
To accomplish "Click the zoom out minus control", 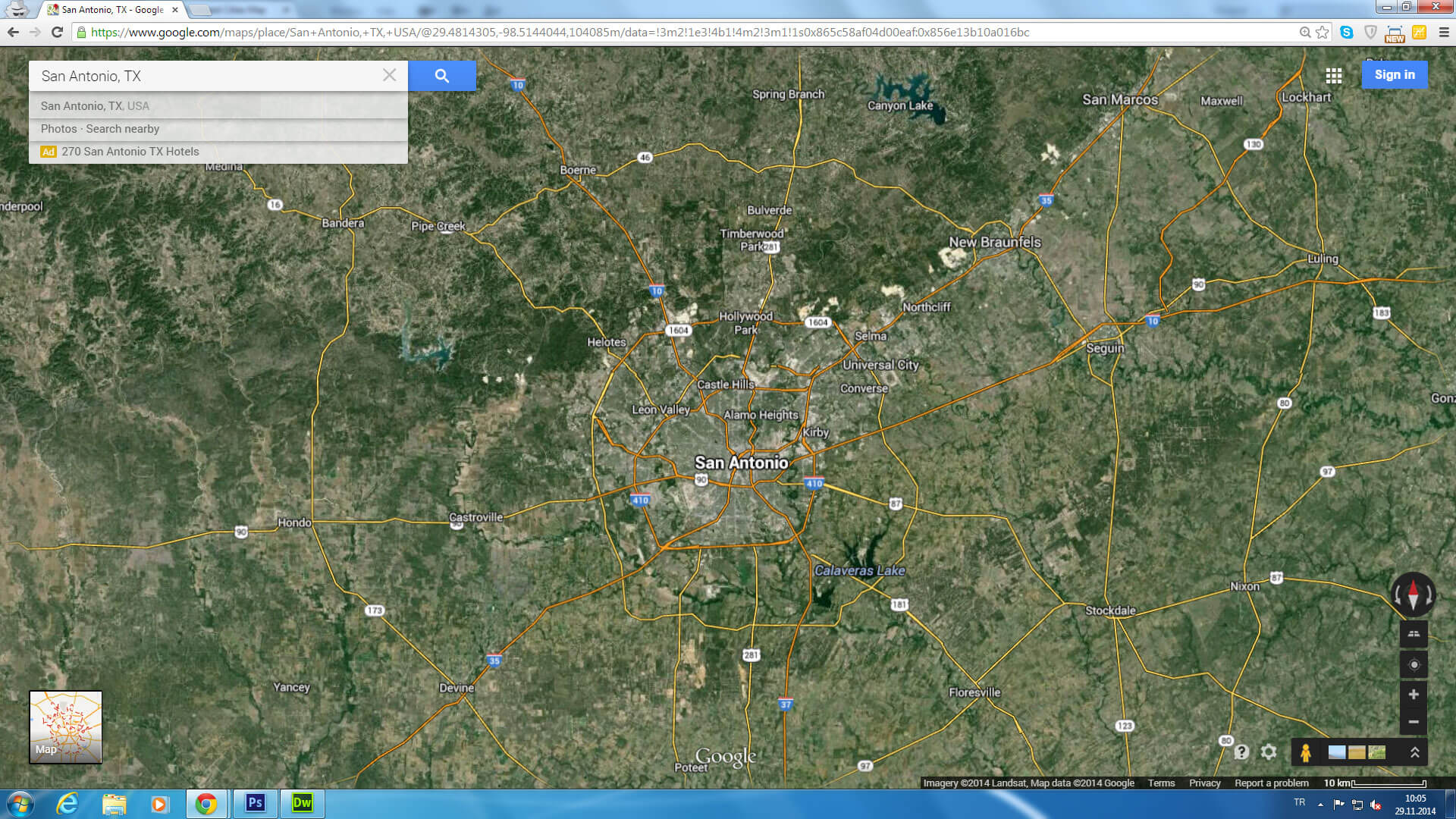I will coord(1414,722).
